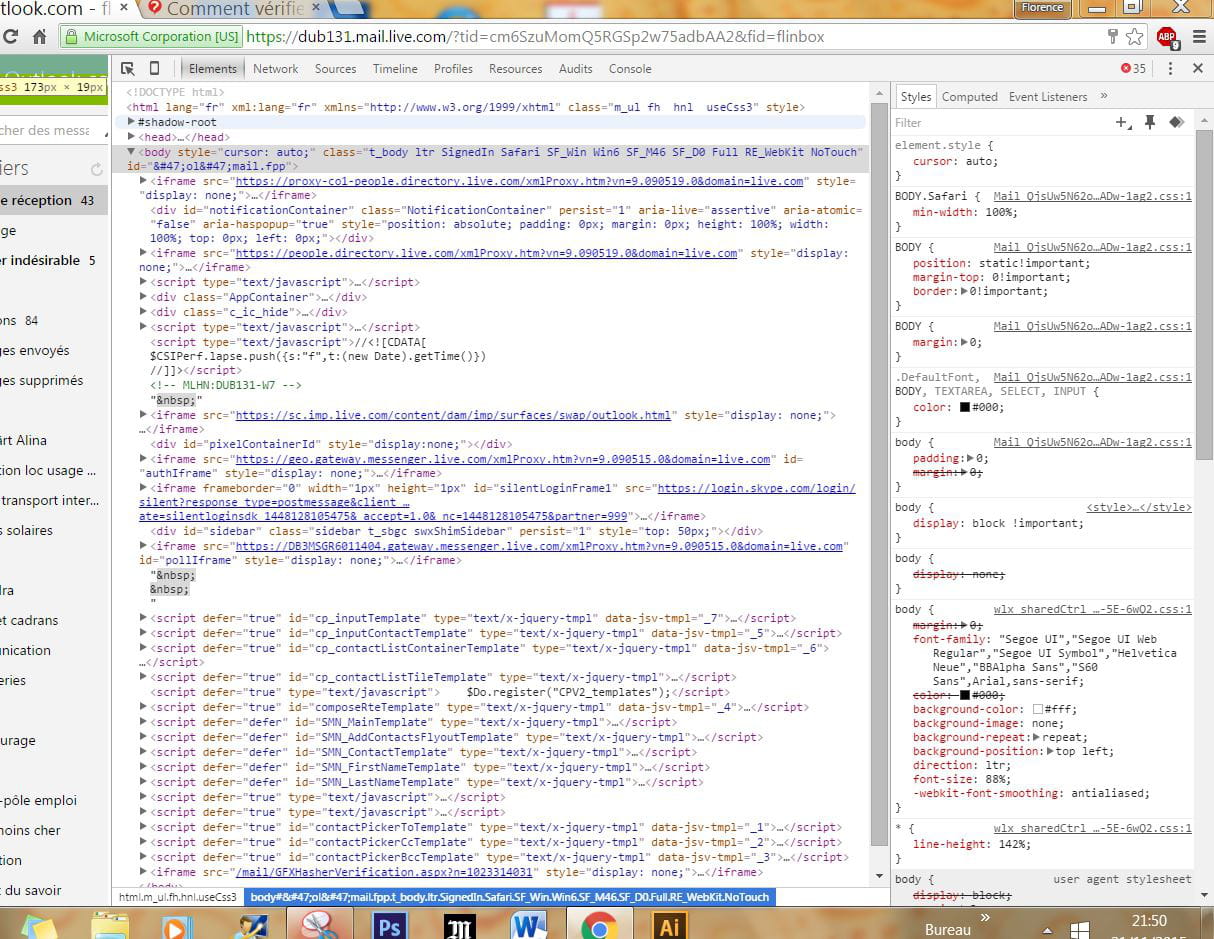Open the Profiles tab
This screenshot has width=1214, height=939.
[x=453, y=69]
